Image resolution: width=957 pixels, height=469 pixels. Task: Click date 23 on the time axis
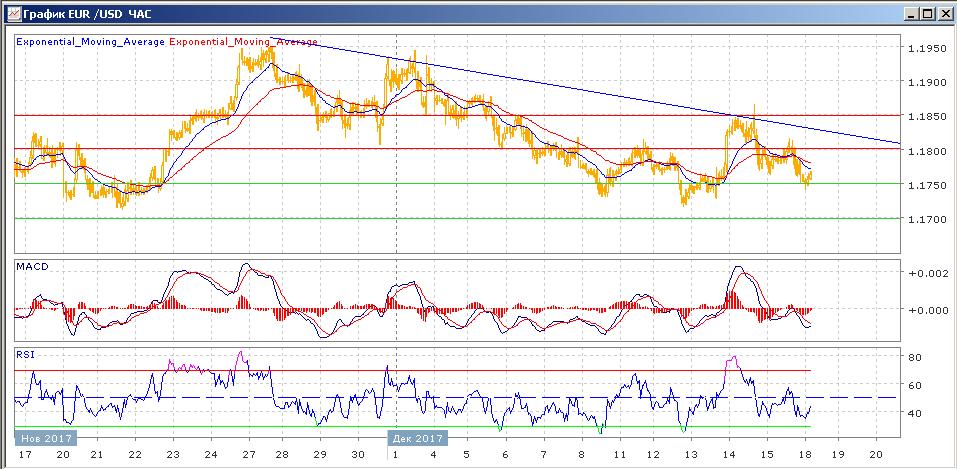tap(172, 454)
